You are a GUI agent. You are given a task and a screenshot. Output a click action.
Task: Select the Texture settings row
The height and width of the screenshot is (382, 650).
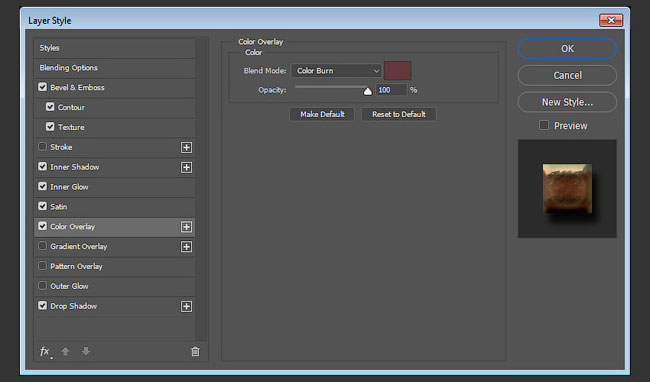tap(114, 128)
